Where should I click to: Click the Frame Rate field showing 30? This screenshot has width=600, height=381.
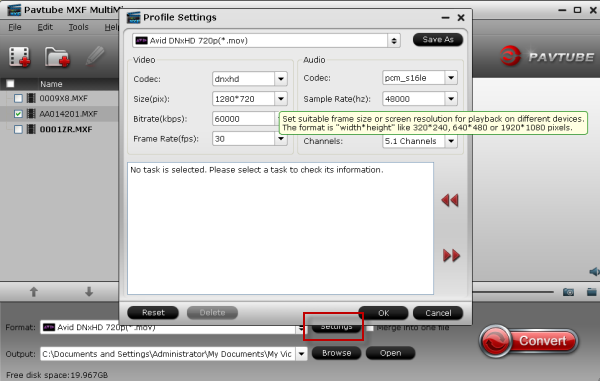pos(243,138)
